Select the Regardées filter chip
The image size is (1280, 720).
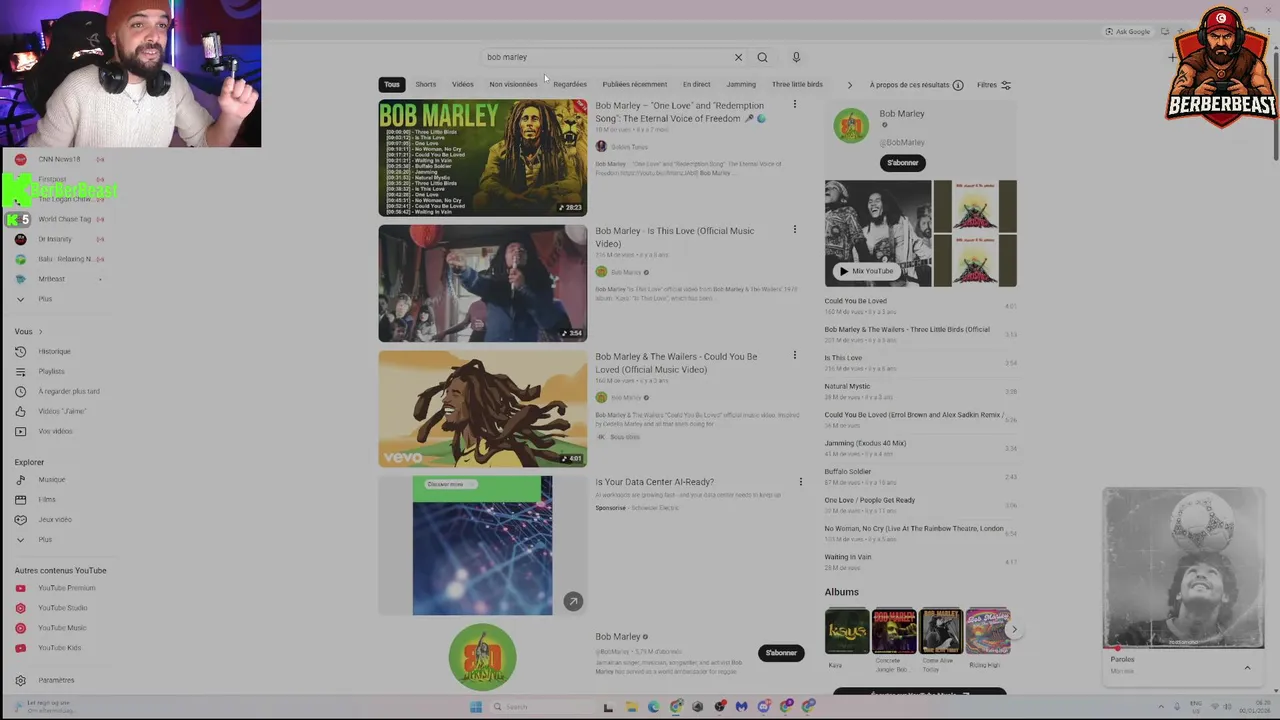(570, 84)
